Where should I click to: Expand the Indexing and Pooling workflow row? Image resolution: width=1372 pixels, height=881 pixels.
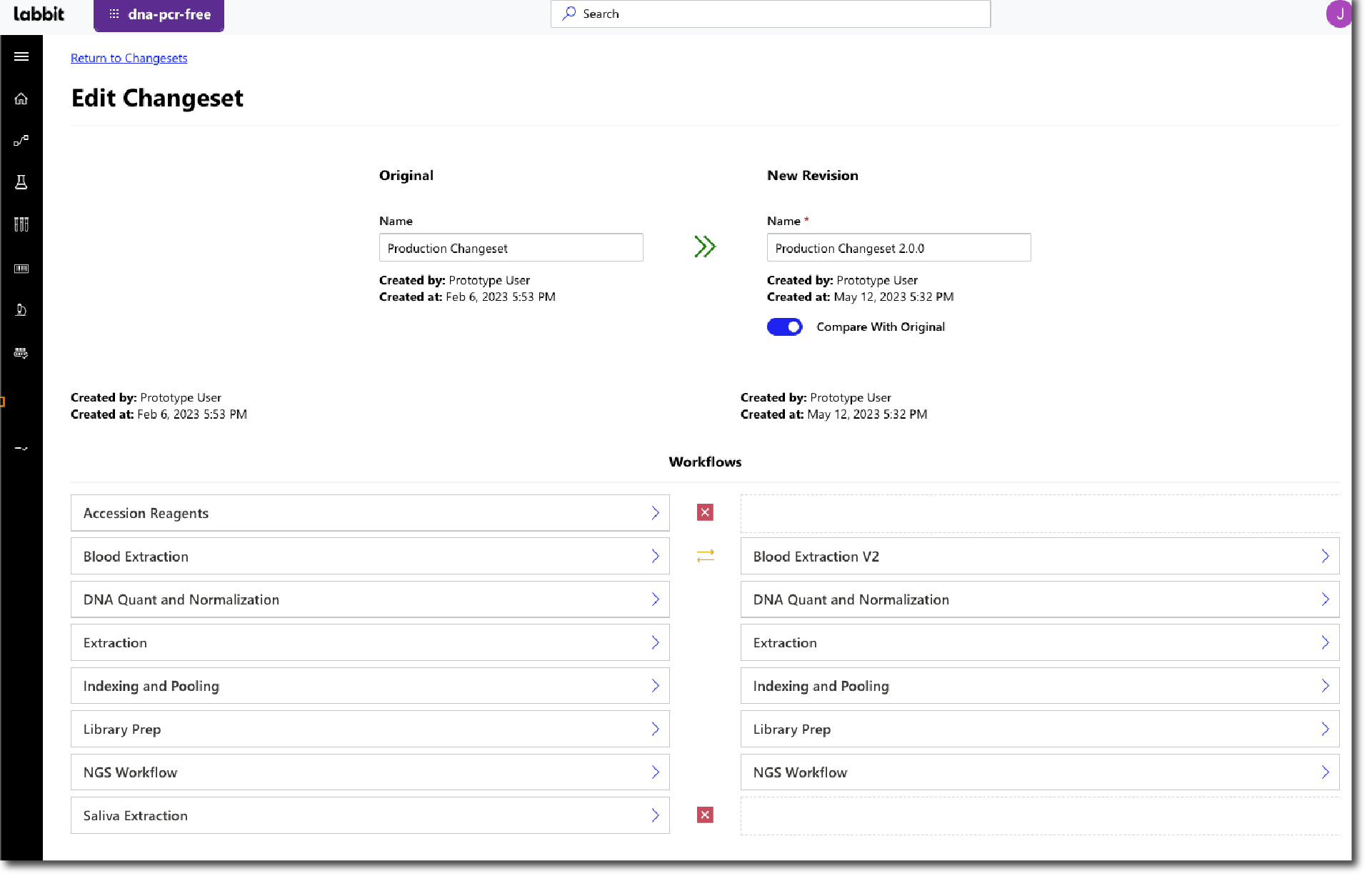click(656, 686)
